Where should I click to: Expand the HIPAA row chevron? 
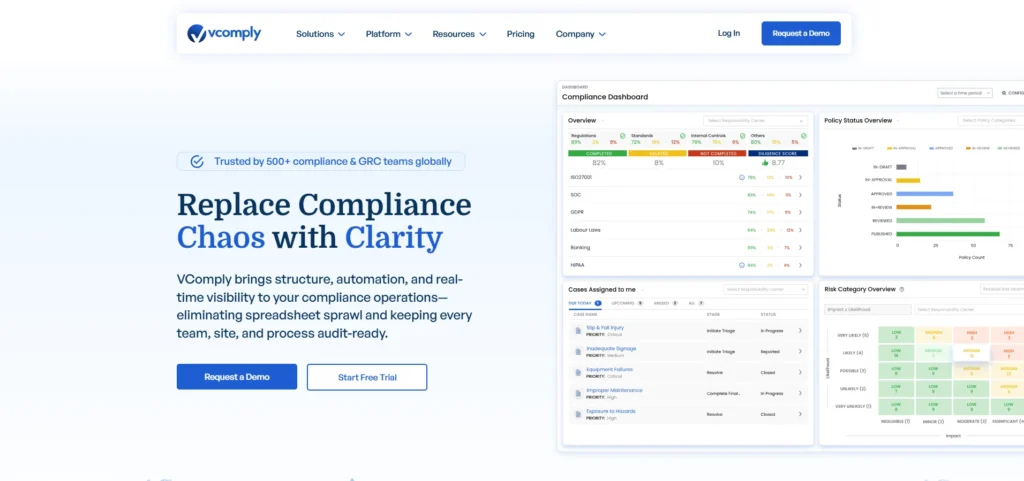point(801,266)
